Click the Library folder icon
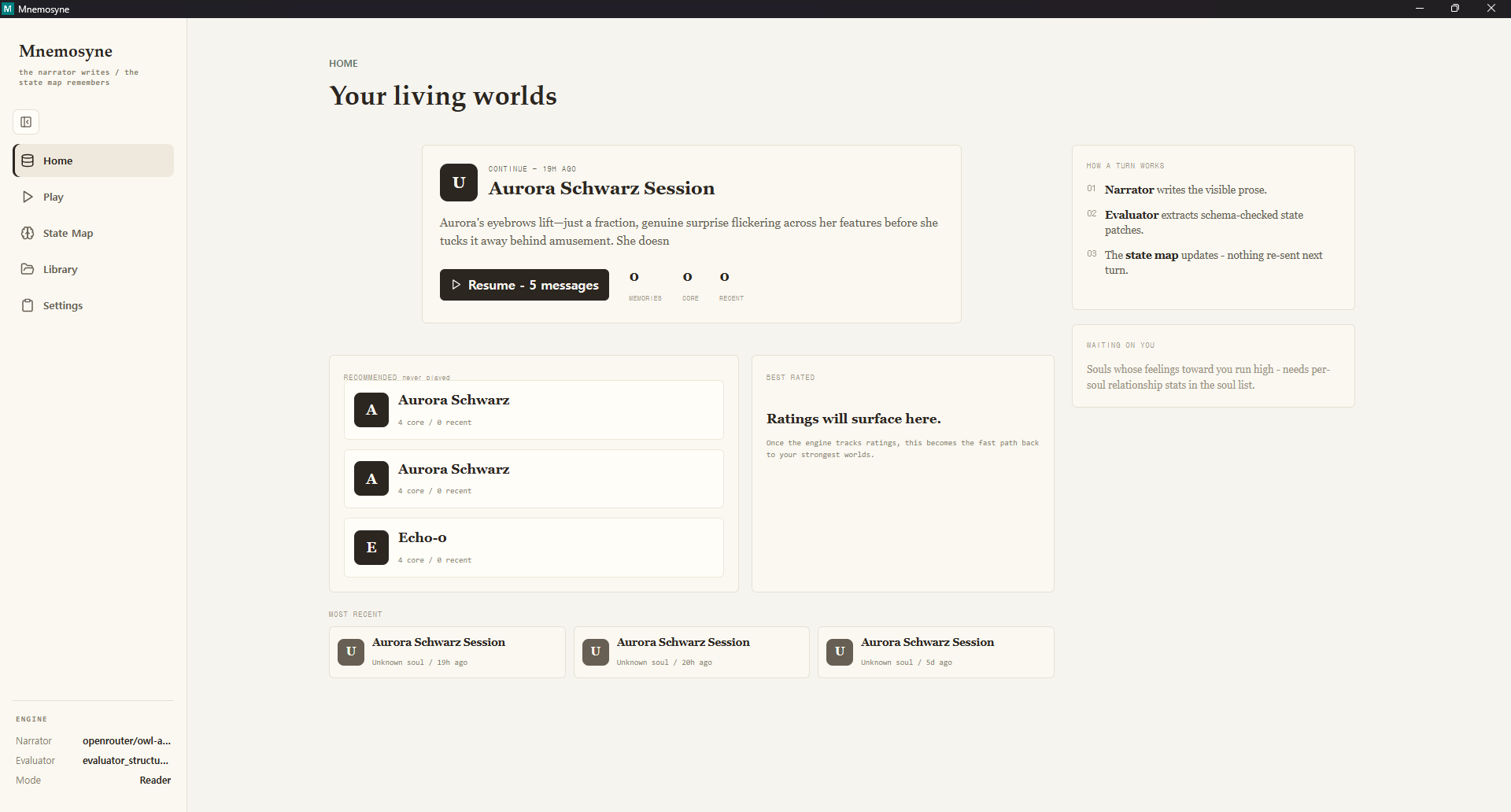This screenshot has height=812, width=1511. click(28, 269)
